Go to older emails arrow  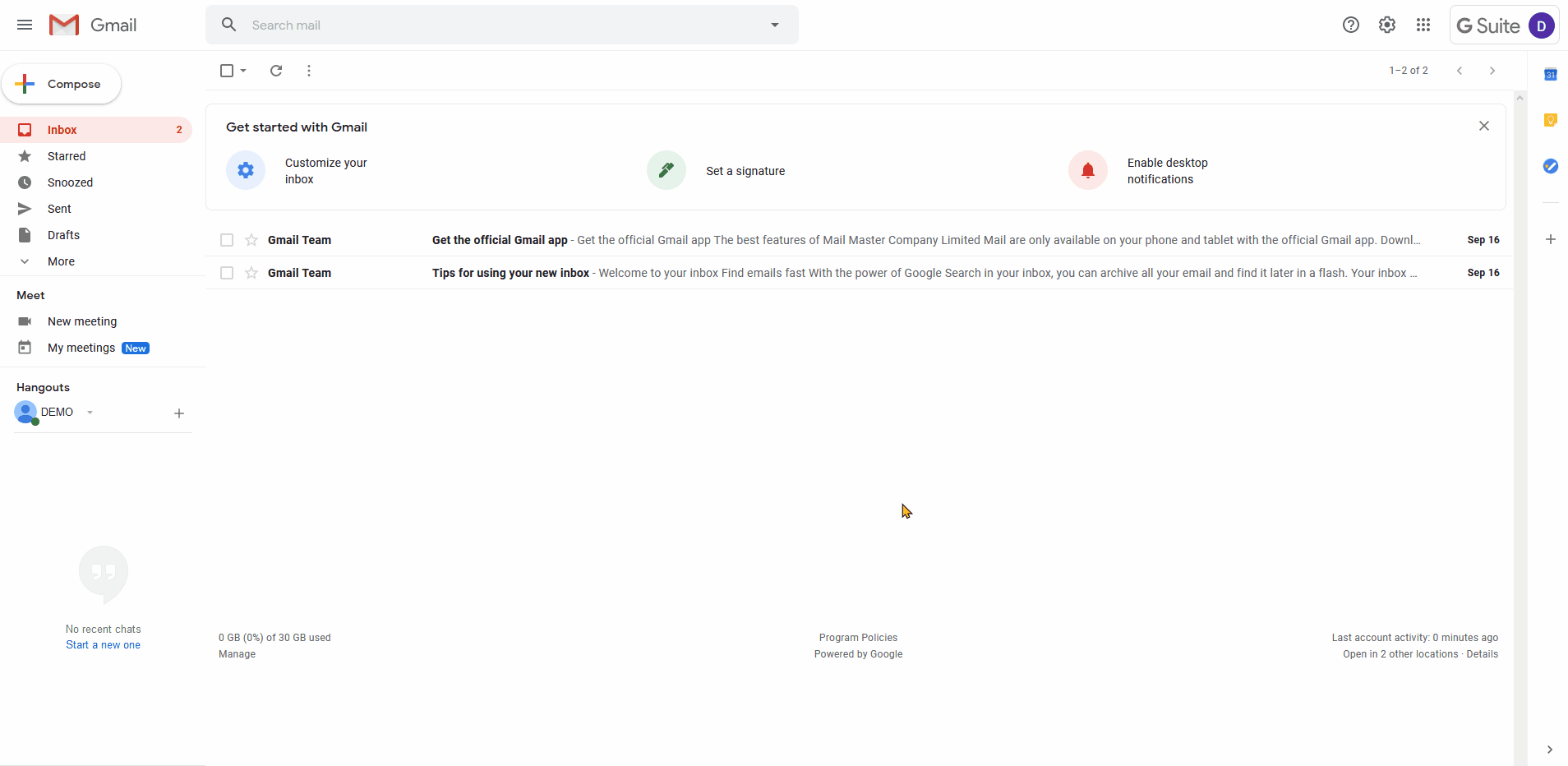(x=1492, y=71)
